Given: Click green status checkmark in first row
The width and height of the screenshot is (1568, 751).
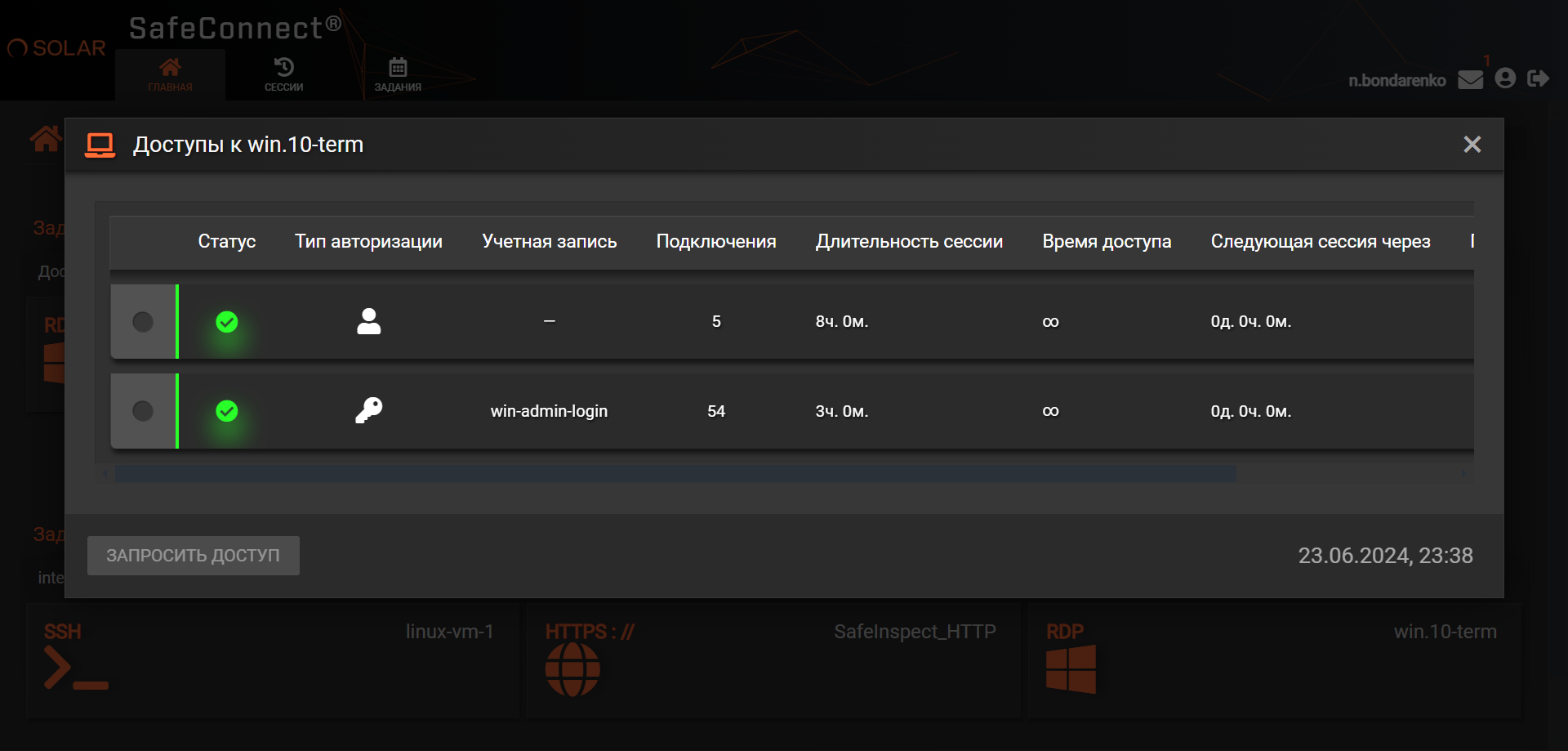Looking at the screenshot, I should [227, 322].
